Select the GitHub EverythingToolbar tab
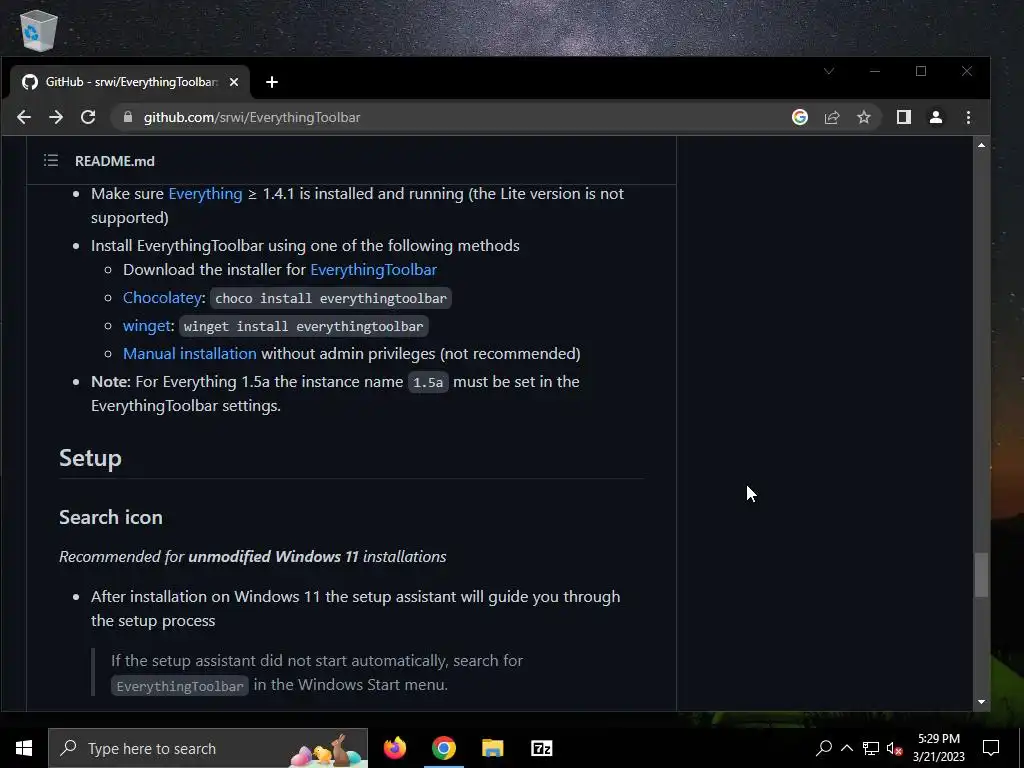The image size is (1024, 768). [130, 82]
